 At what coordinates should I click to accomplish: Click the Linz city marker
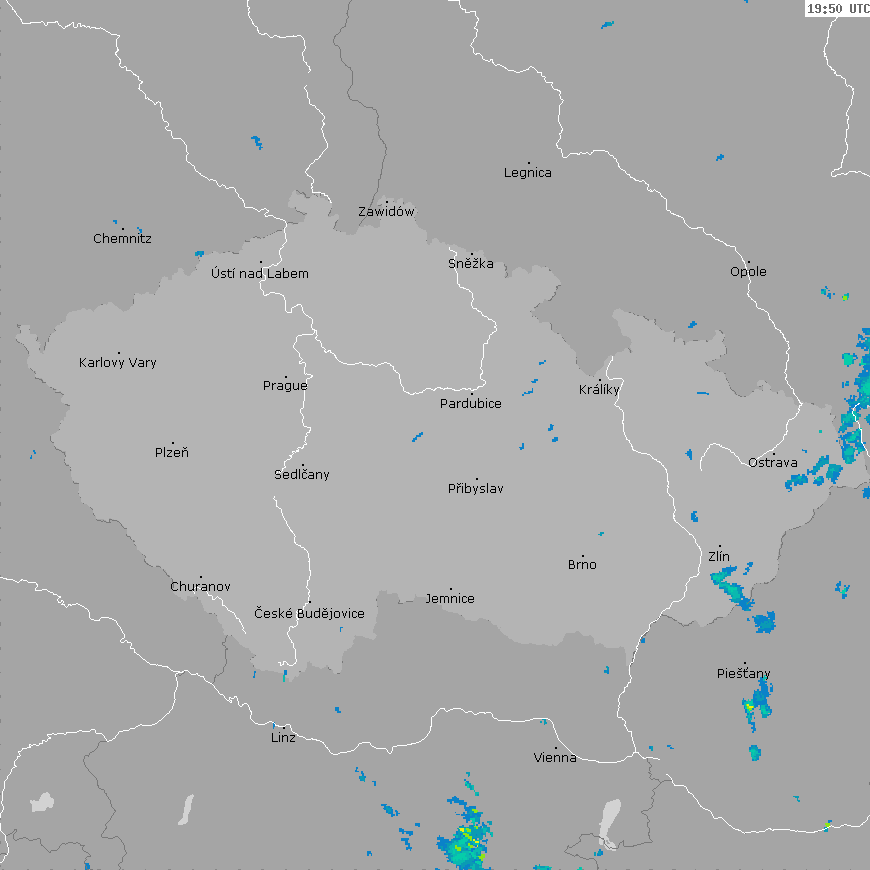[x=283, y=728]
